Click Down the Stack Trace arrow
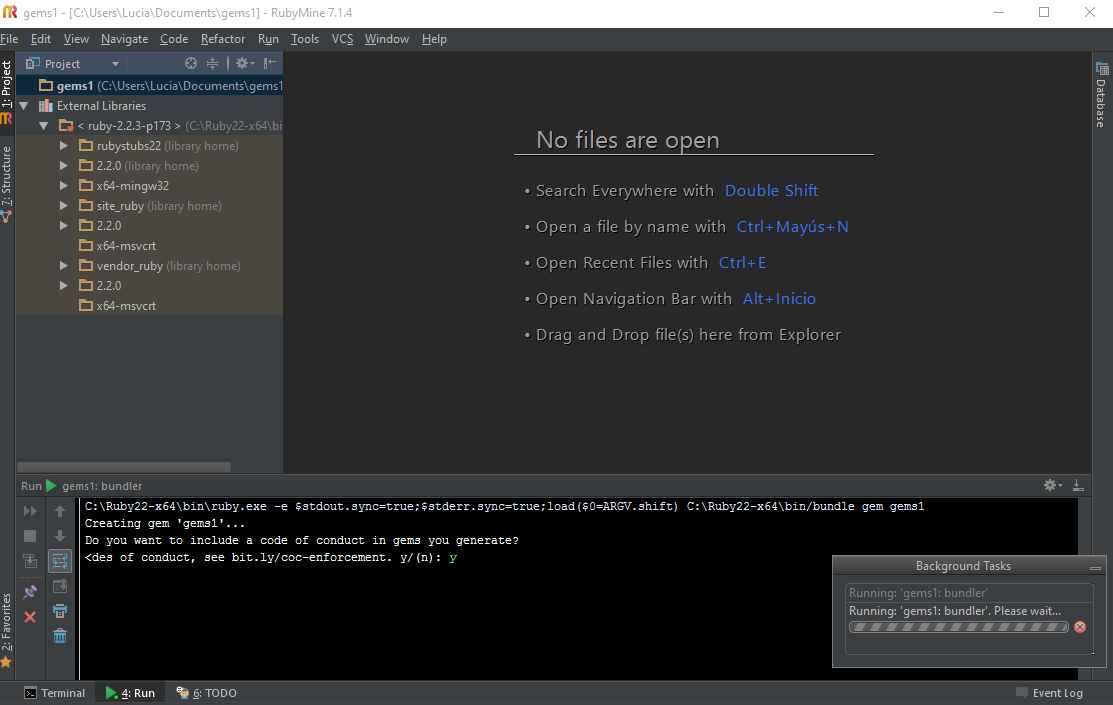Image resolution: width=1113 pixels, height=705 pixels. 60,536
